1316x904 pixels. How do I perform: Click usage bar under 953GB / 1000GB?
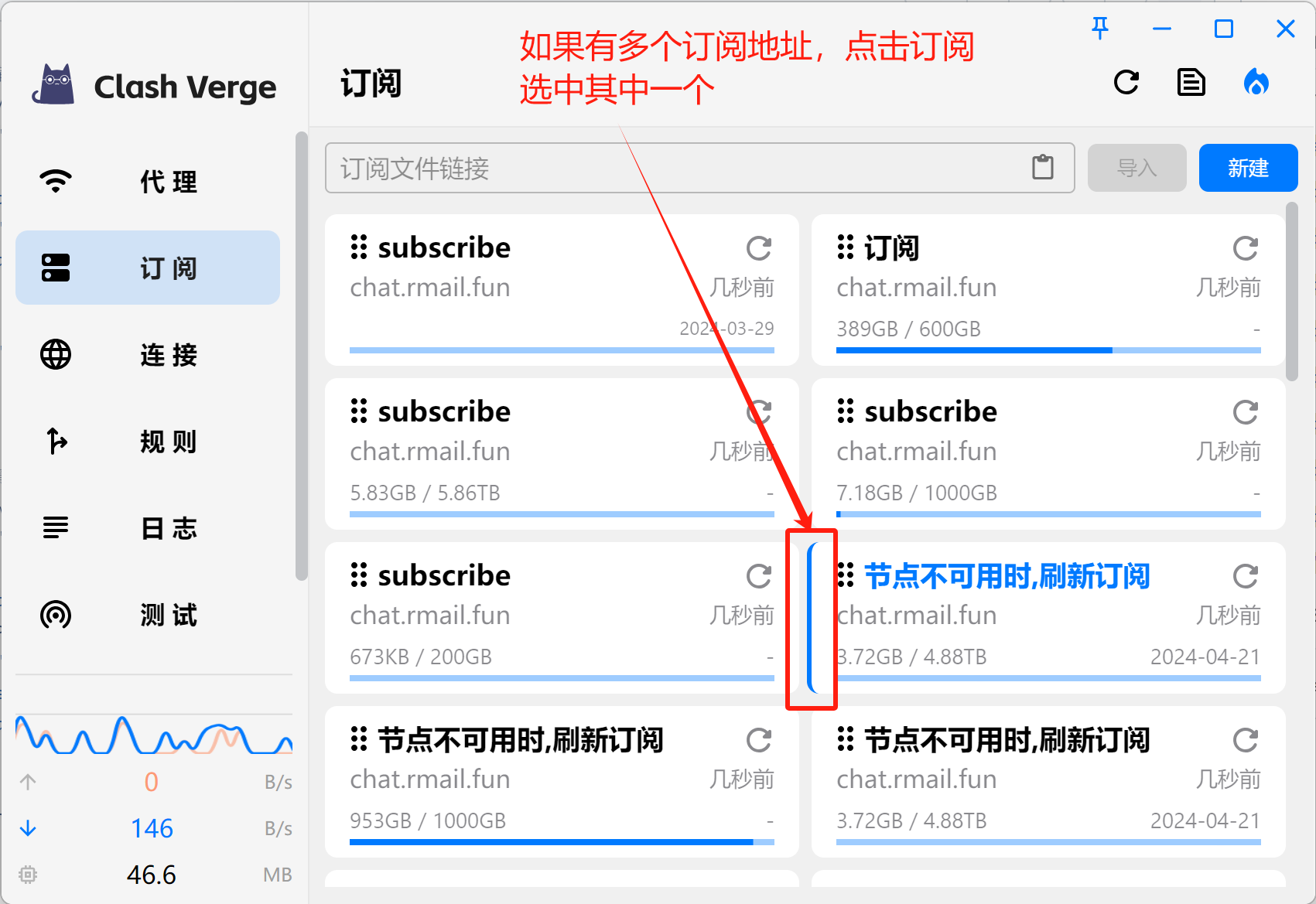(x=562, y=842)
